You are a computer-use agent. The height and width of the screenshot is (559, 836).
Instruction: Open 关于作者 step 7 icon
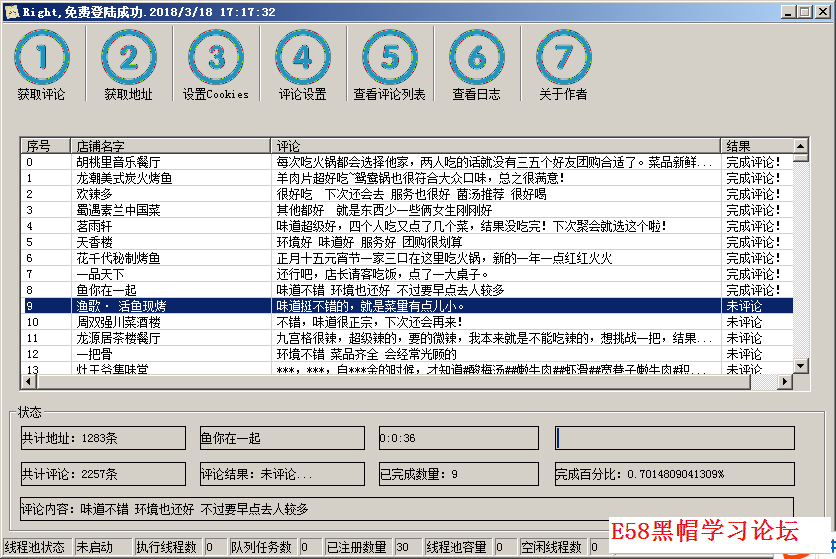tap(564, 58)
